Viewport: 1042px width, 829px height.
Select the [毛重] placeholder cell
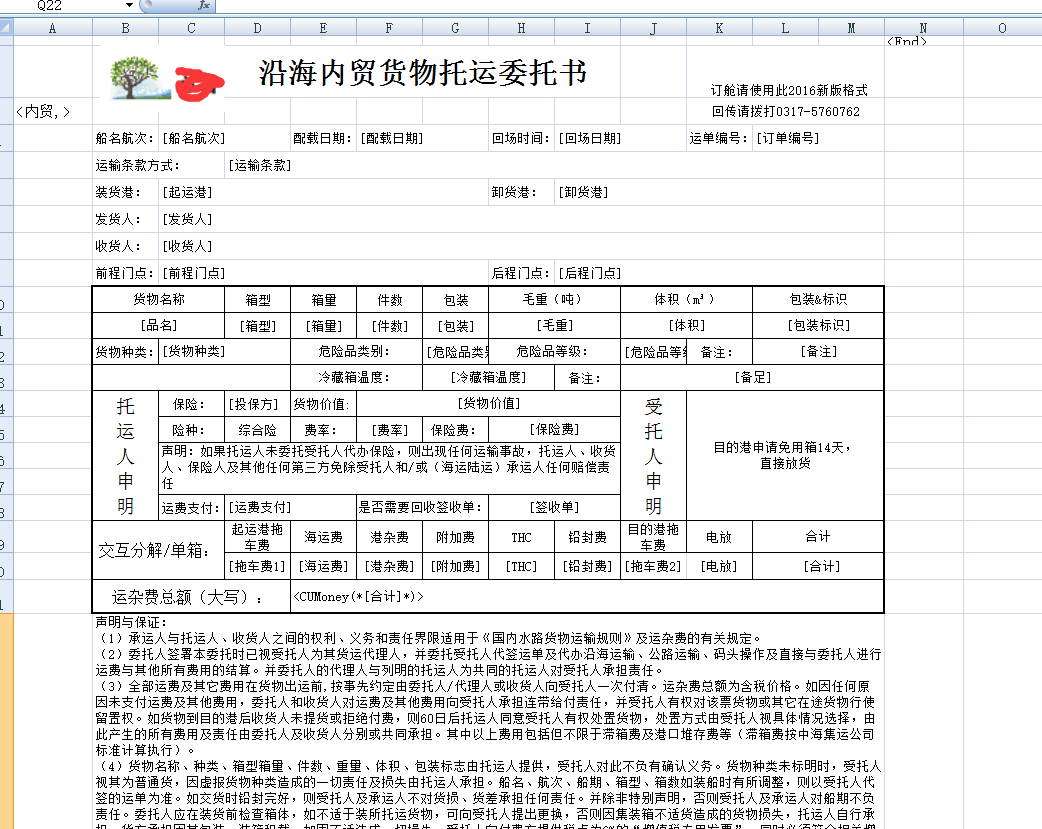(554, 326)
